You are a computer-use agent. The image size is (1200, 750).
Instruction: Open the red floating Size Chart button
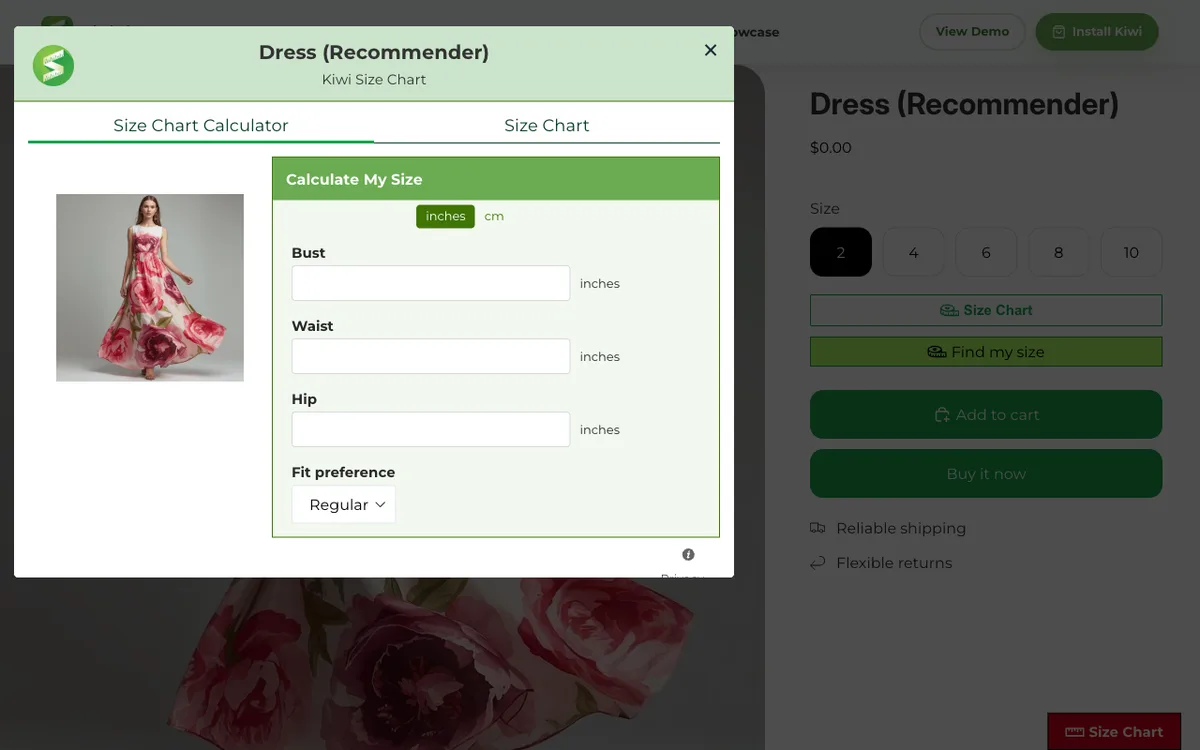[x=1114, y=731]
